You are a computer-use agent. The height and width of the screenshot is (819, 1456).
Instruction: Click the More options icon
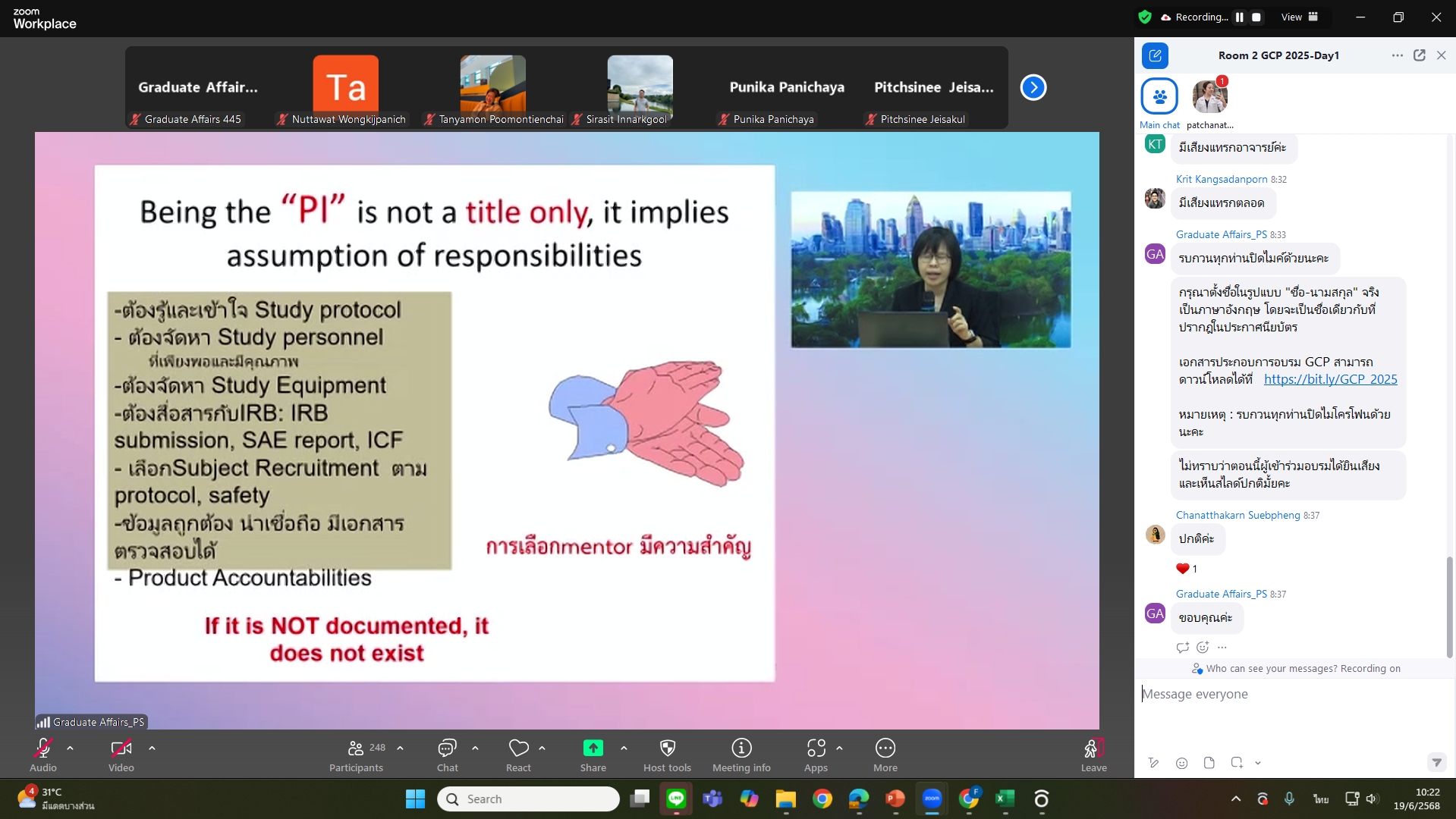(885, 748)
